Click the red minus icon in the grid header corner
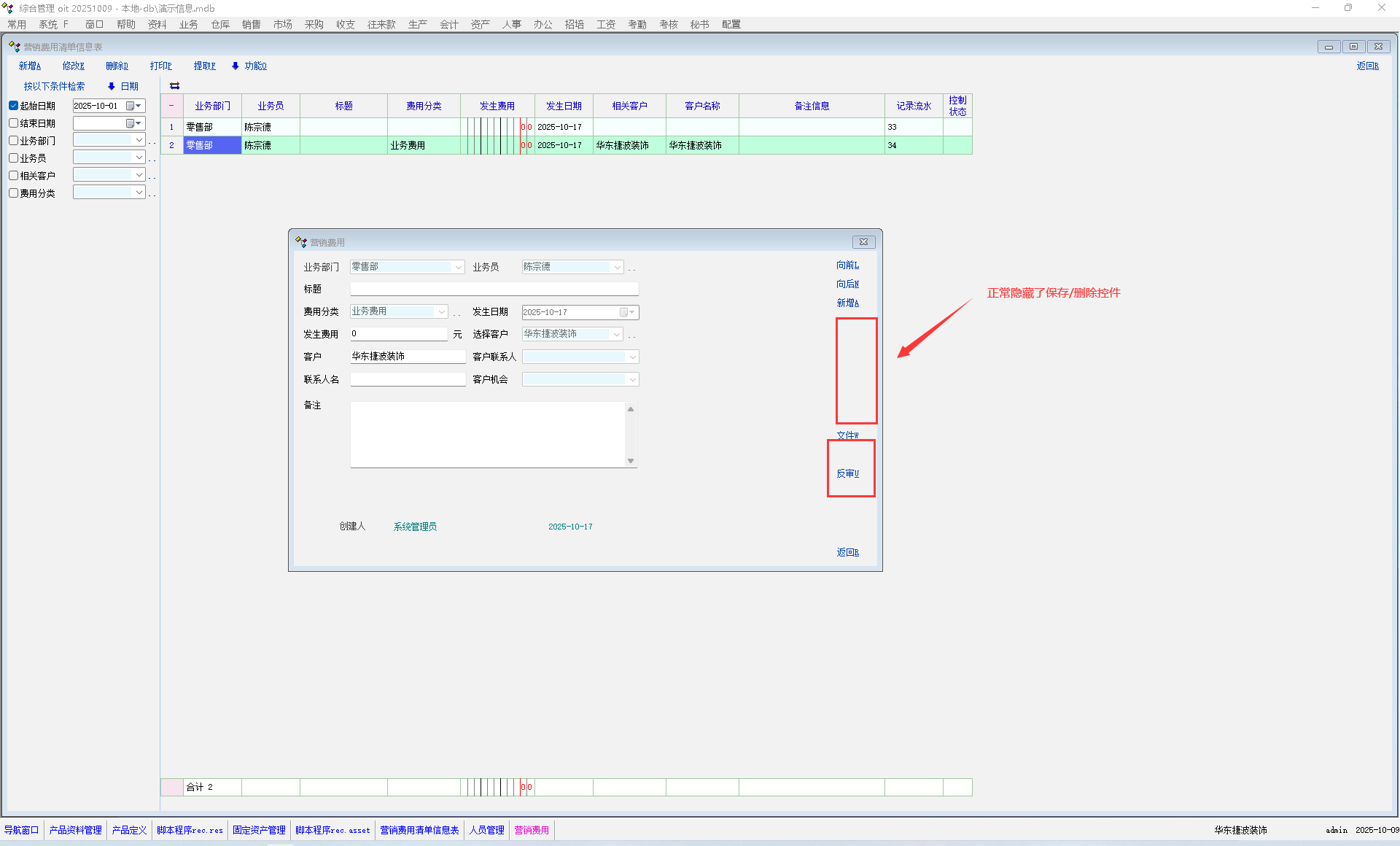Screen dimensions: 1400x846 171,106
